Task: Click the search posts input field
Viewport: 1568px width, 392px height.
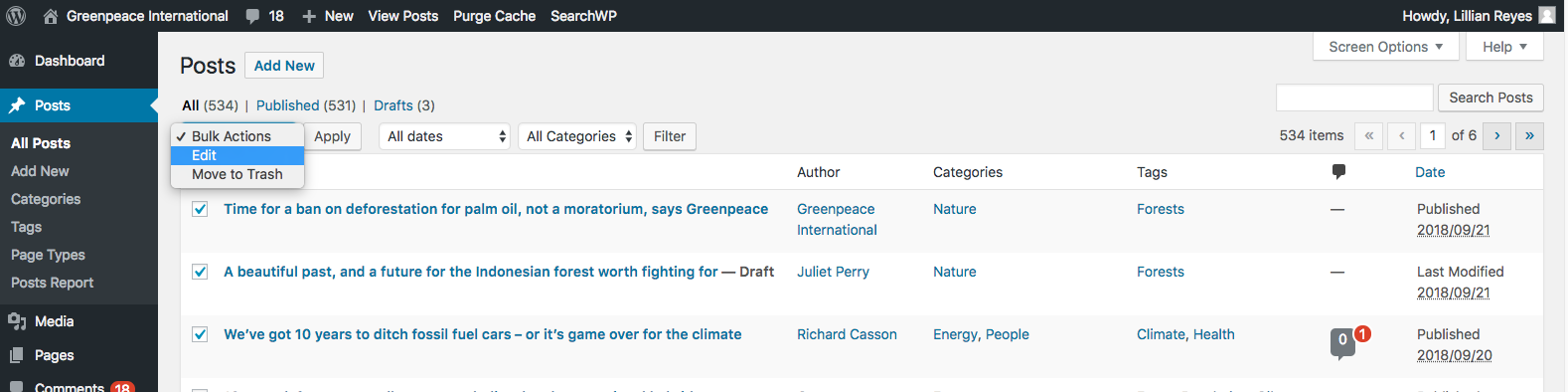Action: [x=1354, y=98]
